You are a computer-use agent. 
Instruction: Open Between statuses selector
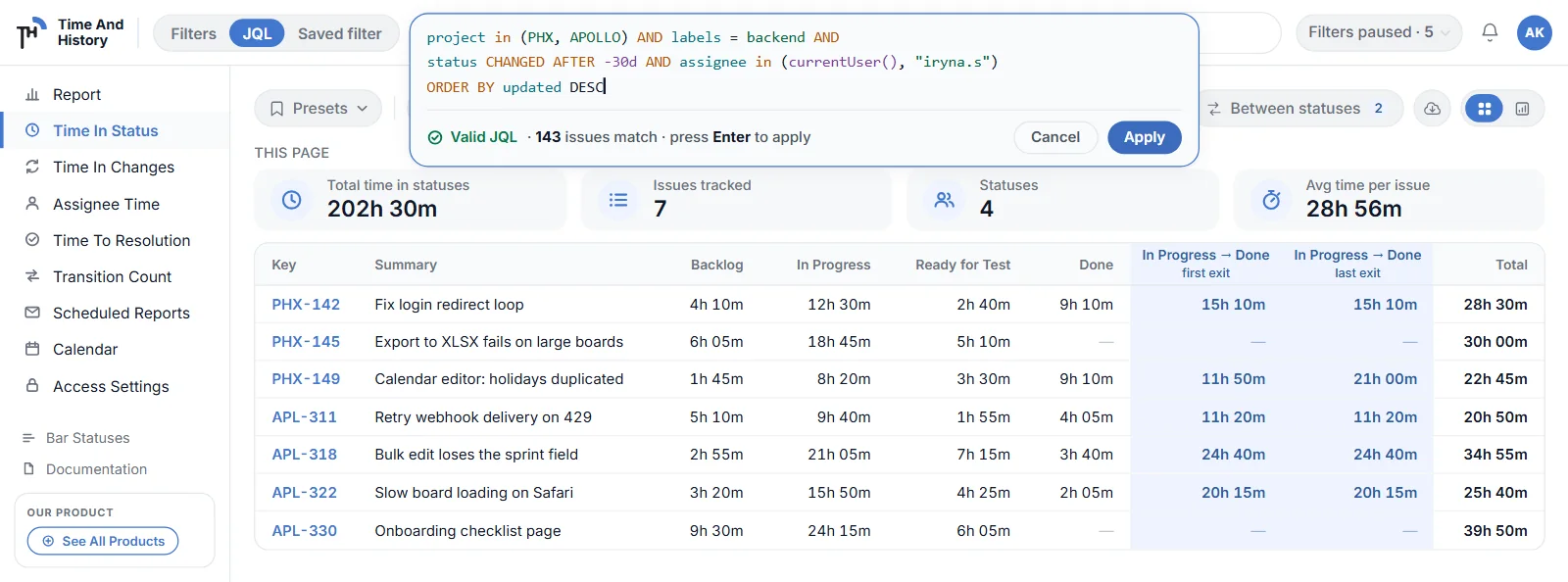click(x=1299, y=109)
